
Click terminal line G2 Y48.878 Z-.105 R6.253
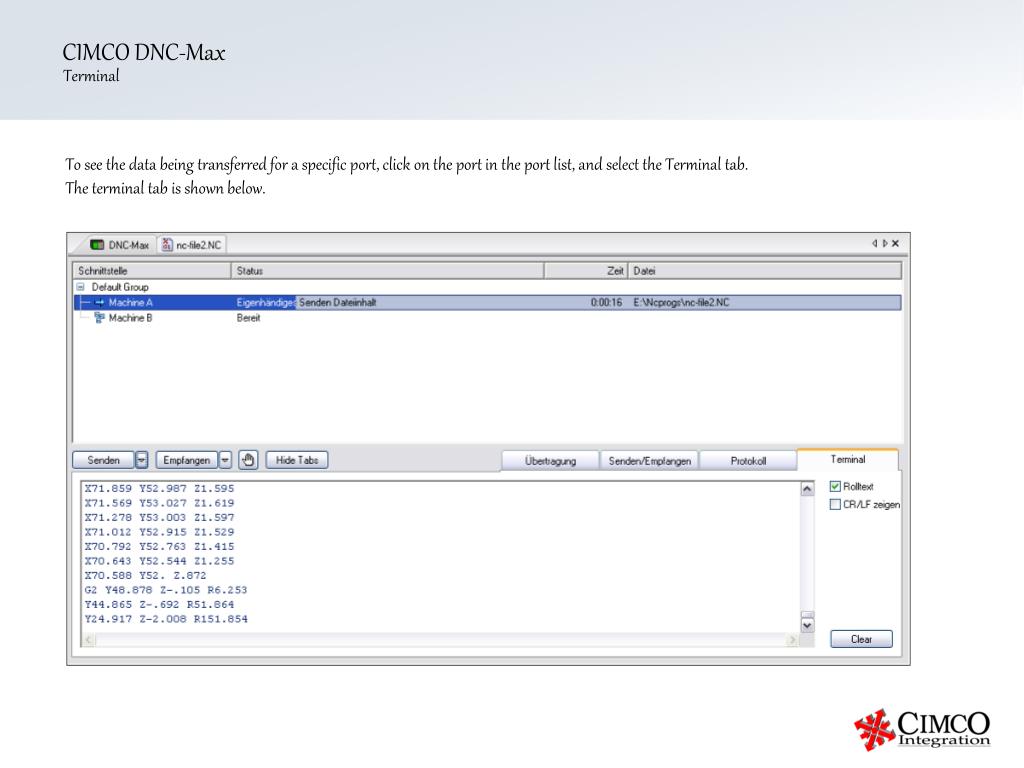click(166, 590)
